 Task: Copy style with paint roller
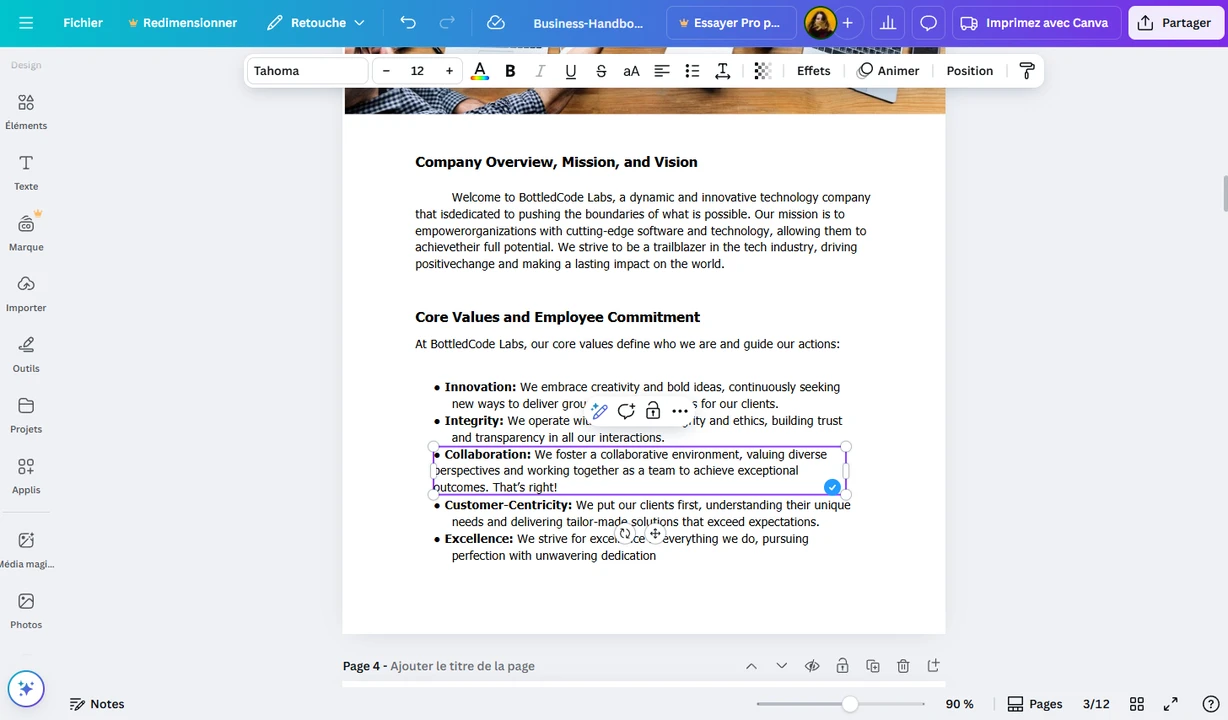(x=1026, y=71)
